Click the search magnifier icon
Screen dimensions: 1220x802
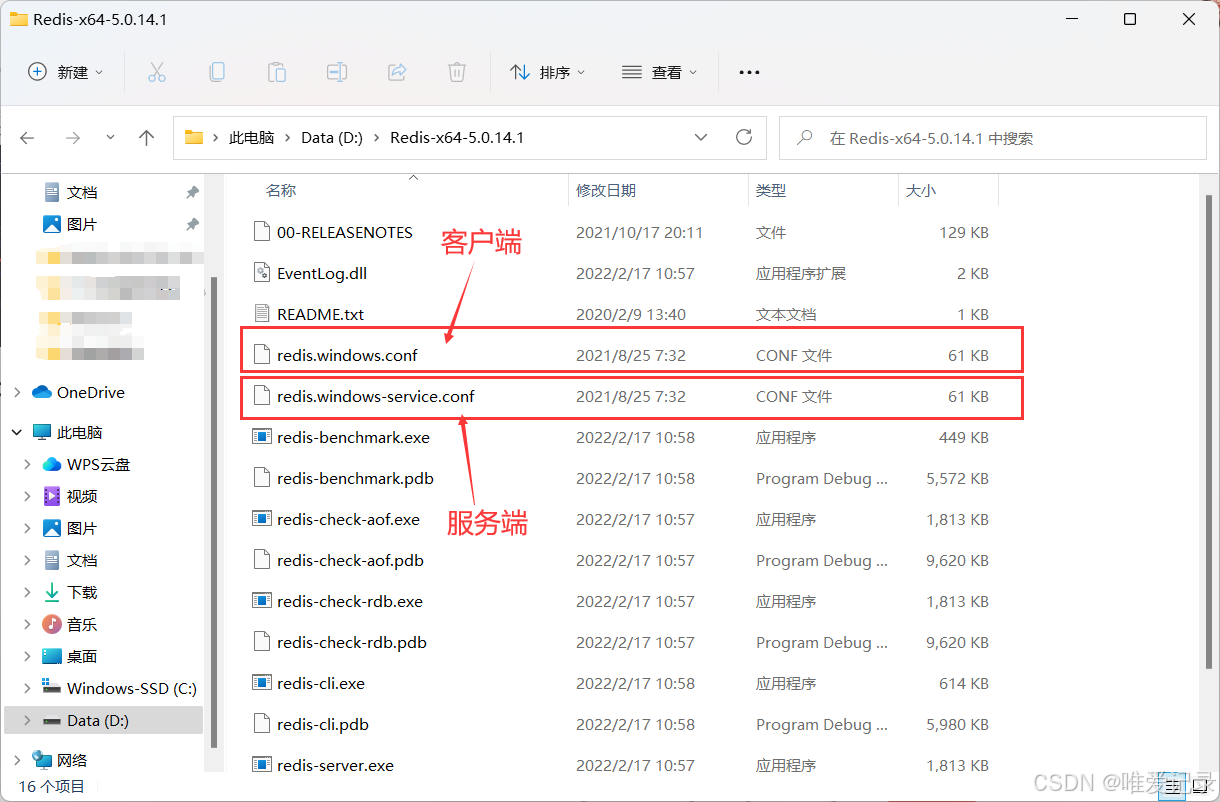tap(804, 138)
